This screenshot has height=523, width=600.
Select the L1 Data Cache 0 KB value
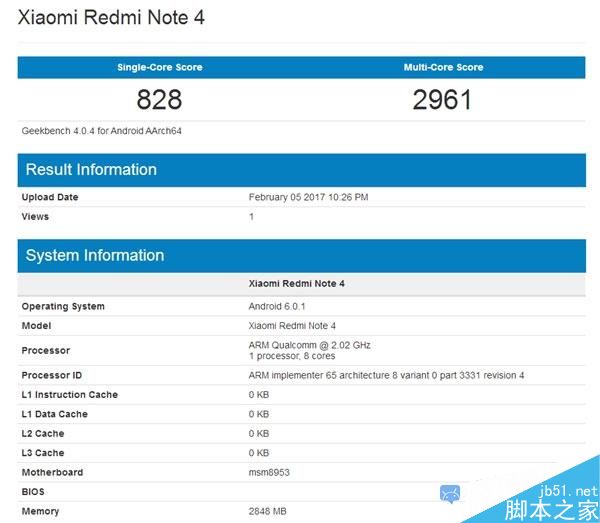[259, 414]
